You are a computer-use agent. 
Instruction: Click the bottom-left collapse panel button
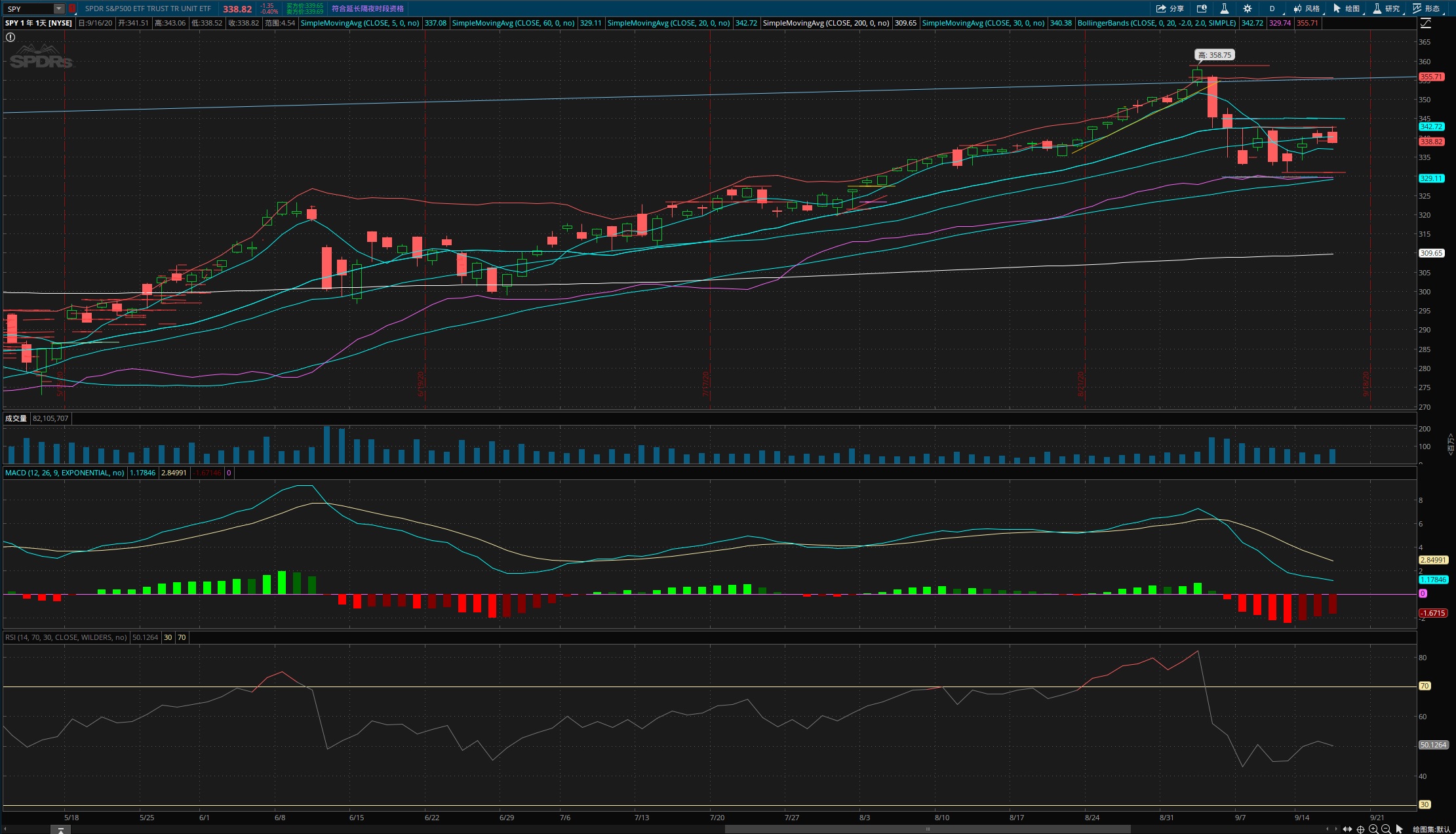pos(60,830)
